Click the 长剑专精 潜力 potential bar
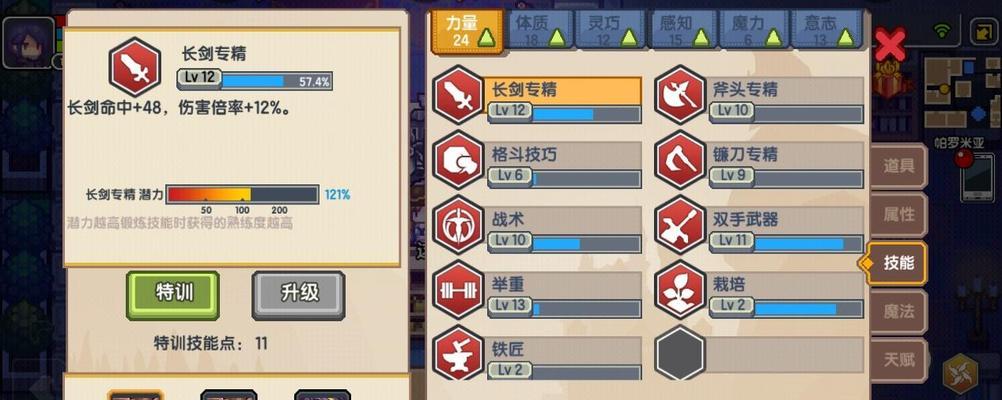Screen dimensions: 1002x400 pos(242,195)
